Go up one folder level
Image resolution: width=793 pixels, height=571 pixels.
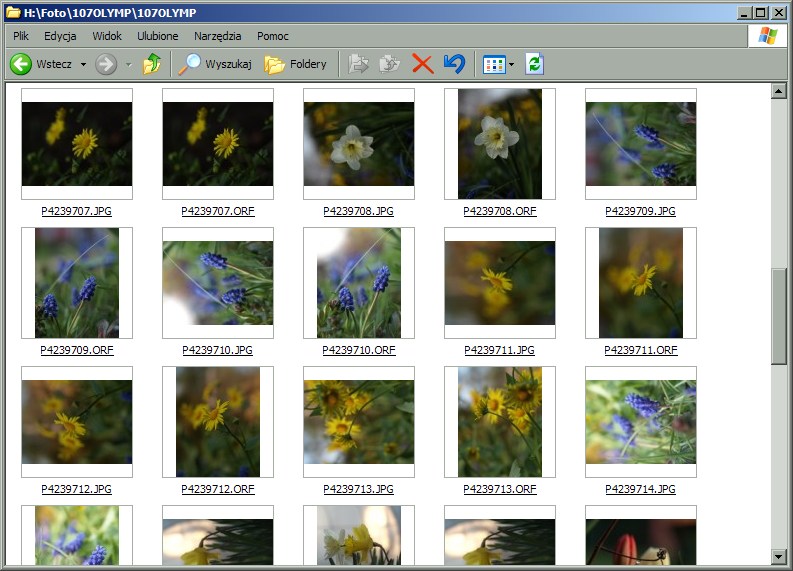[152, 64]
